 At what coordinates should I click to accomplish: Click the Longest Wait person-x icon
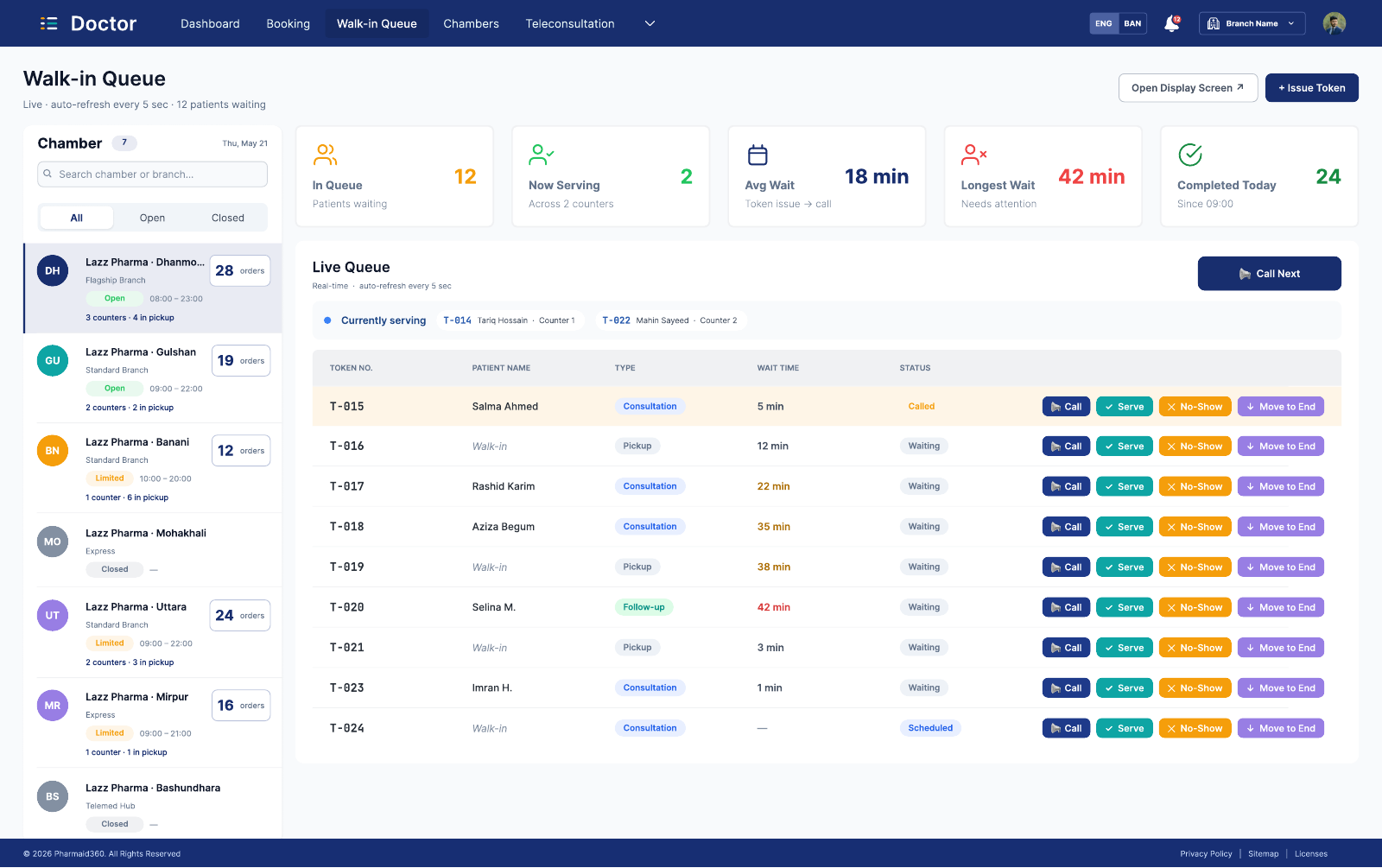coord(973,155)
